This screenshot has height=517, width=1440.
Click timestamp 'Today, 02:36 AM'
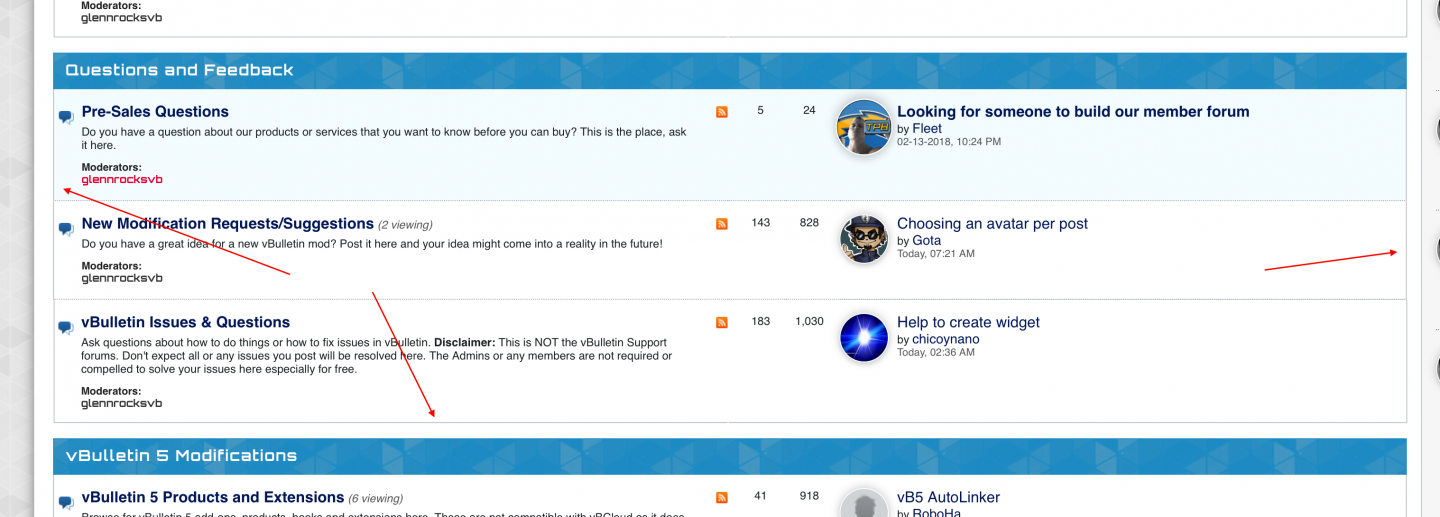(x=936, y=352)
